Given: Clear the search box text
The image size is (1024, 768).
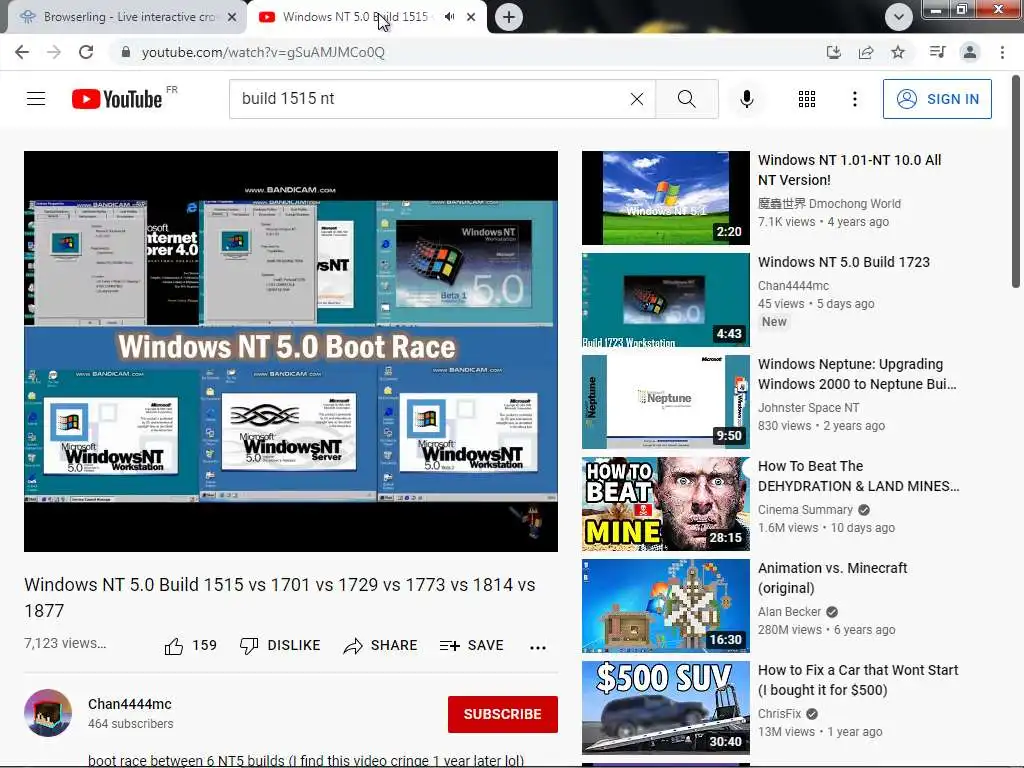Looking at the screenshot, I should coord(637,99).
